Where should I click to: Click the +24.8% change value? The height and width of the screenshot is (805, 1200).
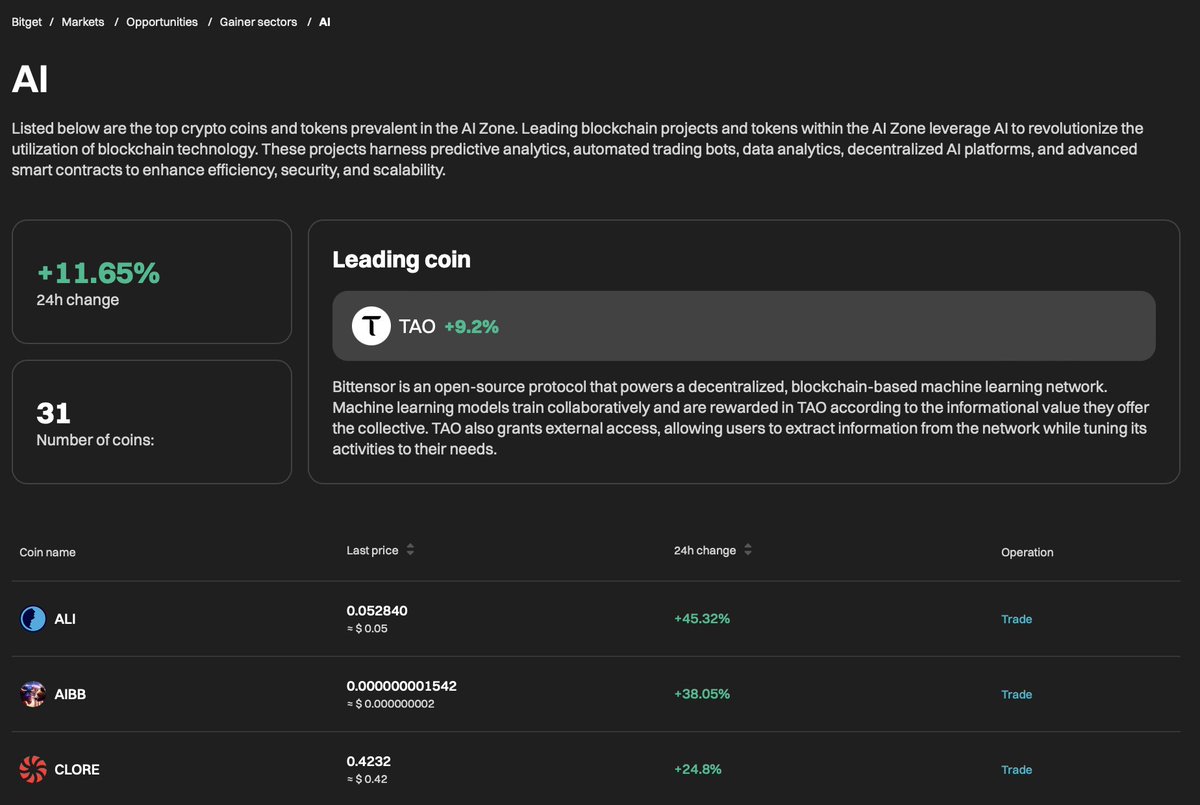[698, 769]
